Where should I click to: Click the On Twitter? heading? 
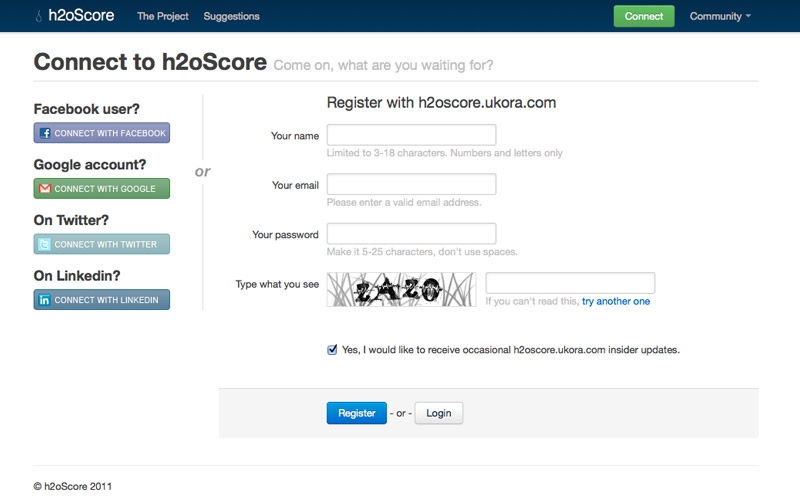tap(71, 220)
